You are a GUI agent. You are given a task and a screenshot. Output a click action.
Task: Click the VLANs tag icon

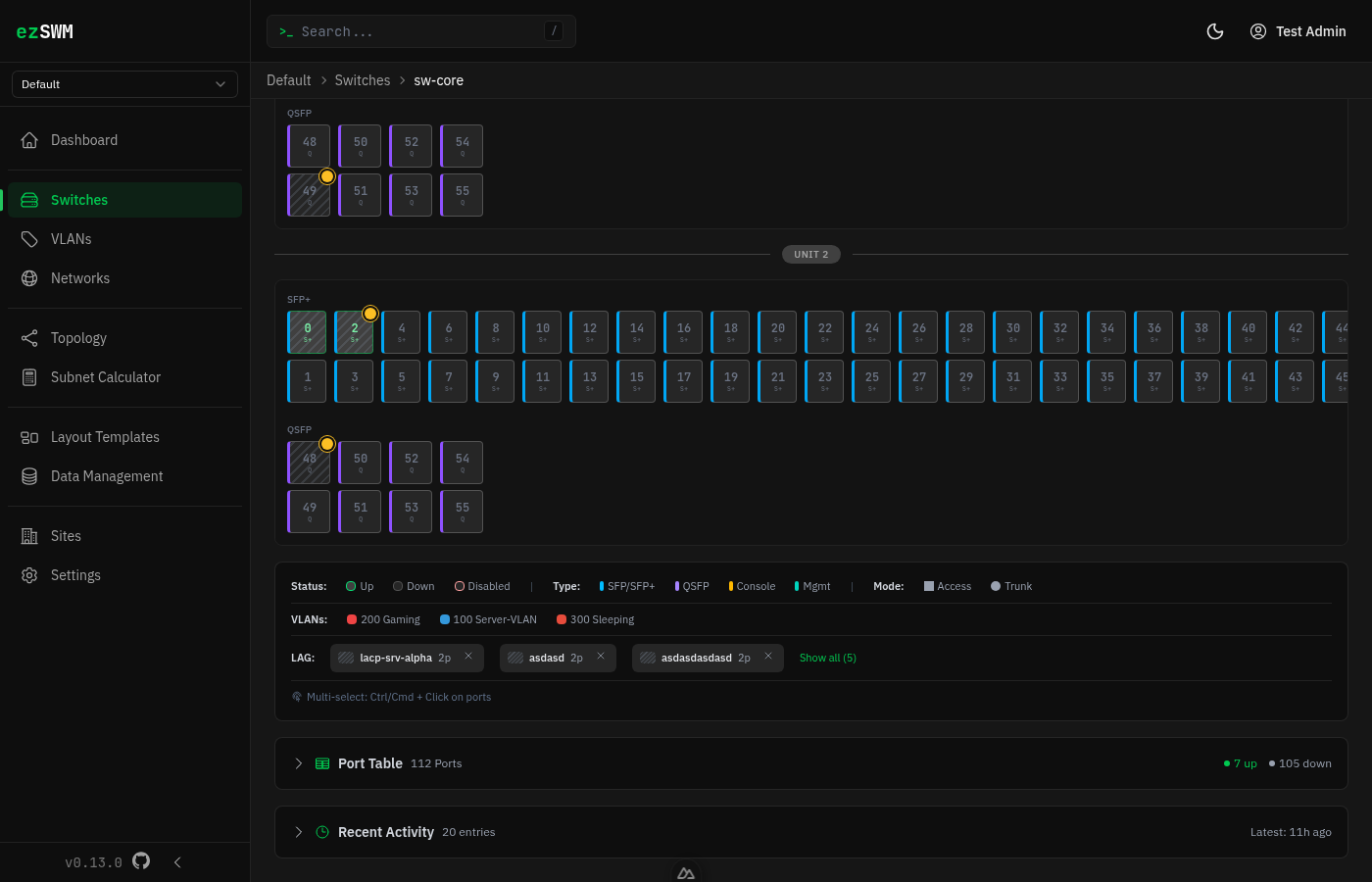29,239
